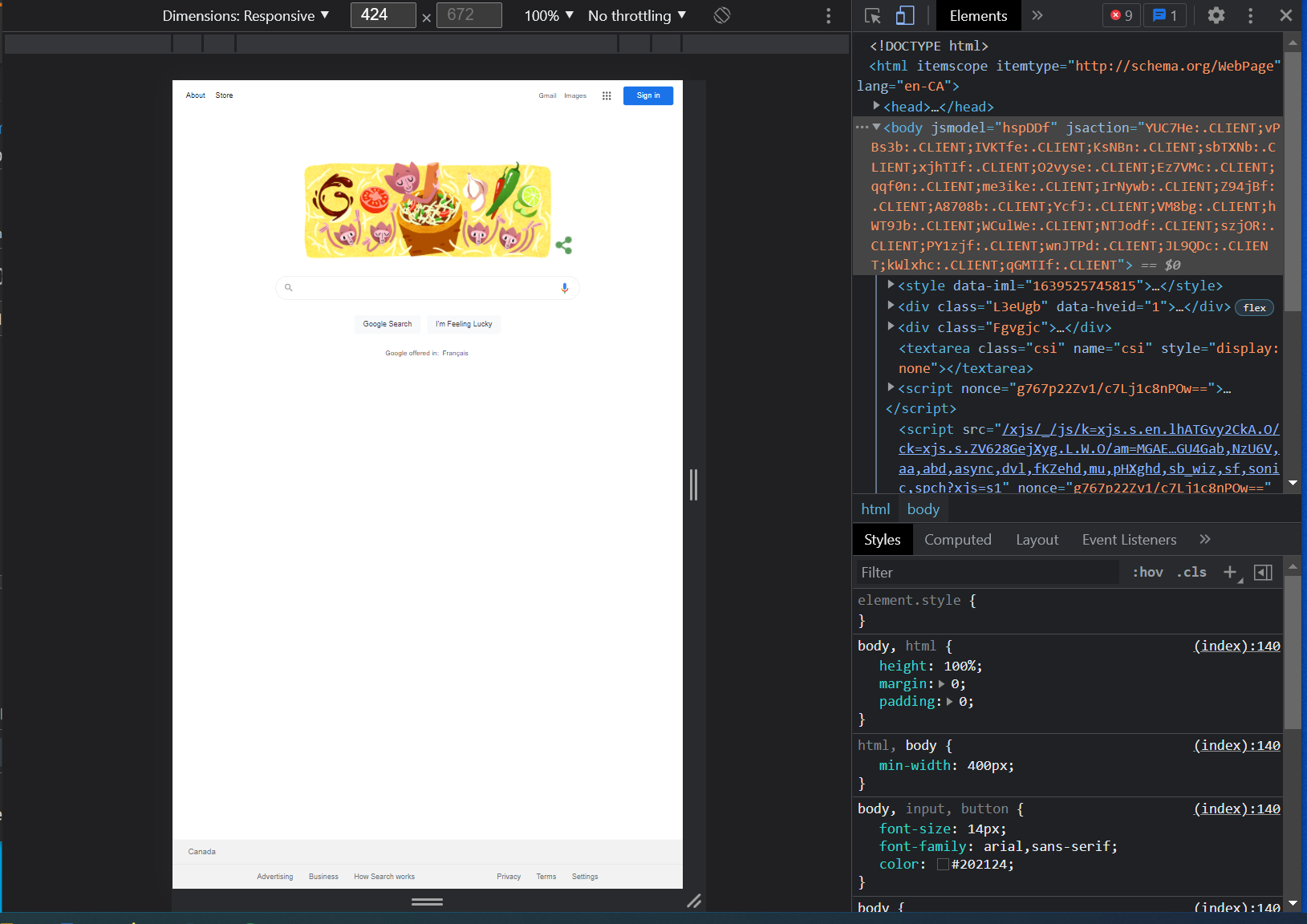The width and height of the screenshot is (1307, 924).
Task: Share the Google doodle
Action: 564,245
